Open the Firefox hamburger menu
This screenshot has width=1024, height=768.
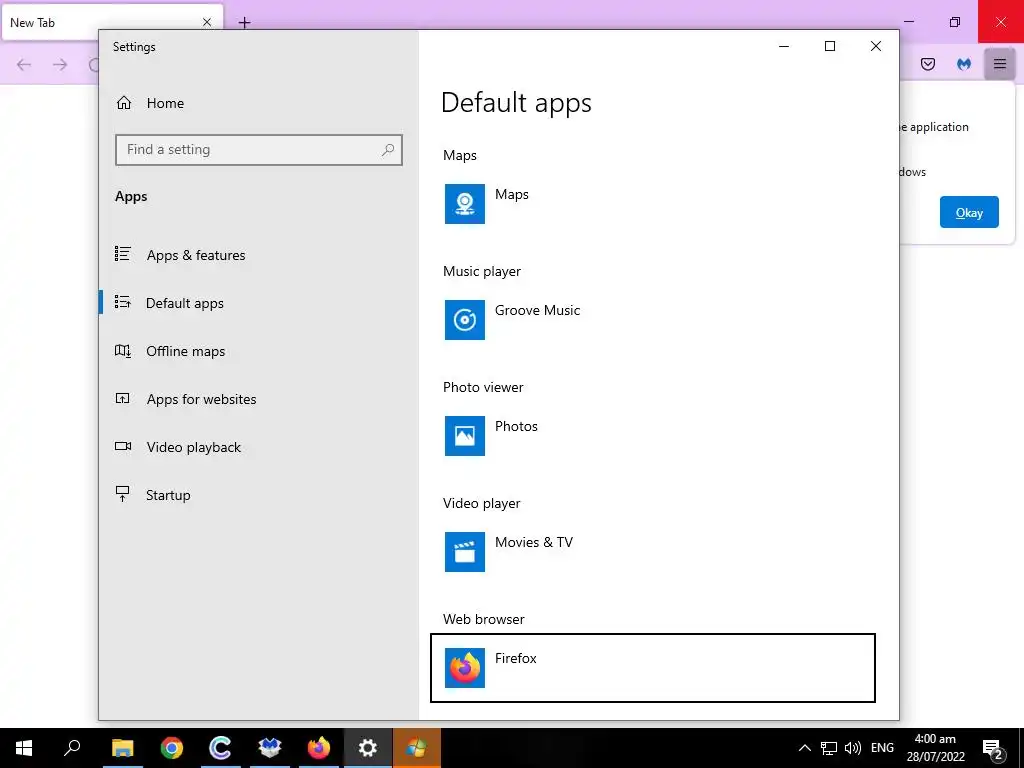pyautogui.click(x=1000, y=64)
